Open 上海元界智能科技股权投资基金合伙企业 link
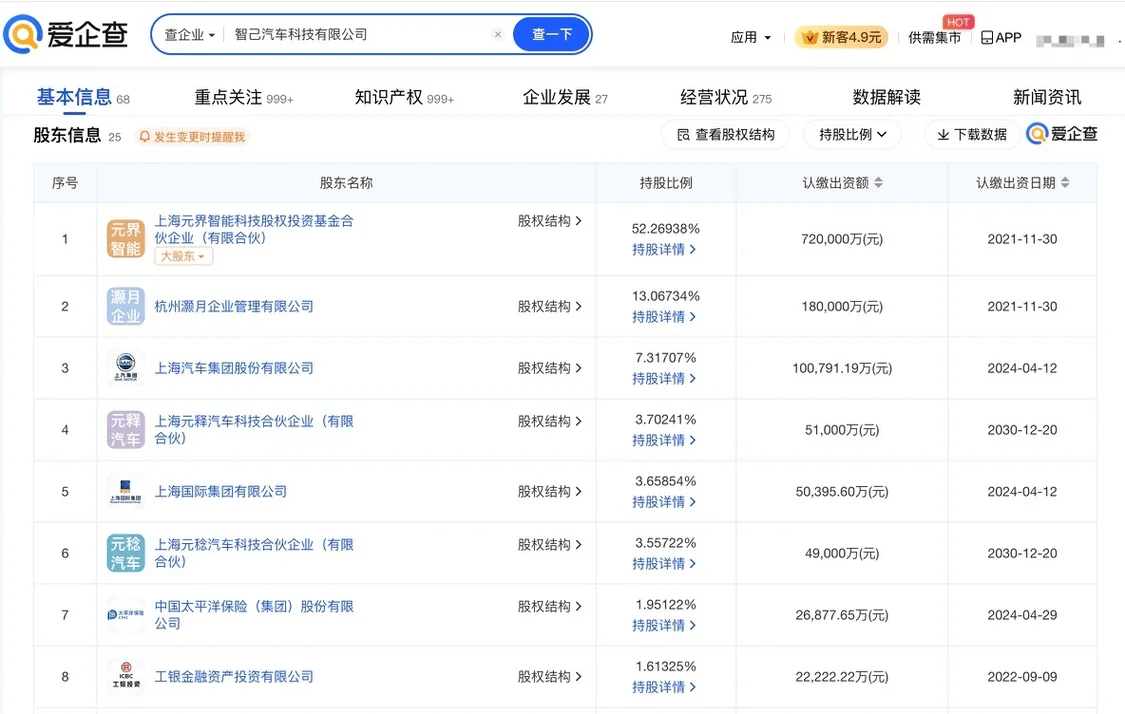This screenshot has height=714, width=1125. pos(254,229)
